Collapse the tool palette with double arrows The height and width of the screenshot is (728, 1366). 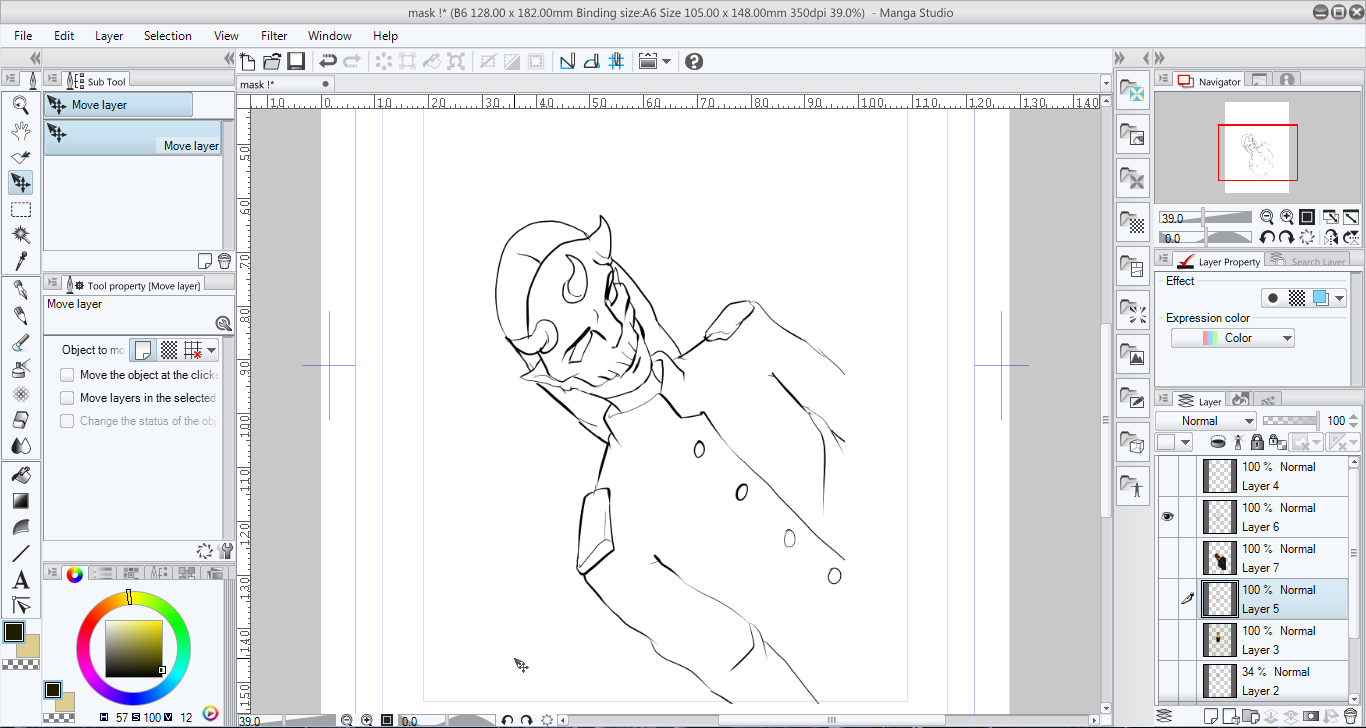click(x=36, y=58)
